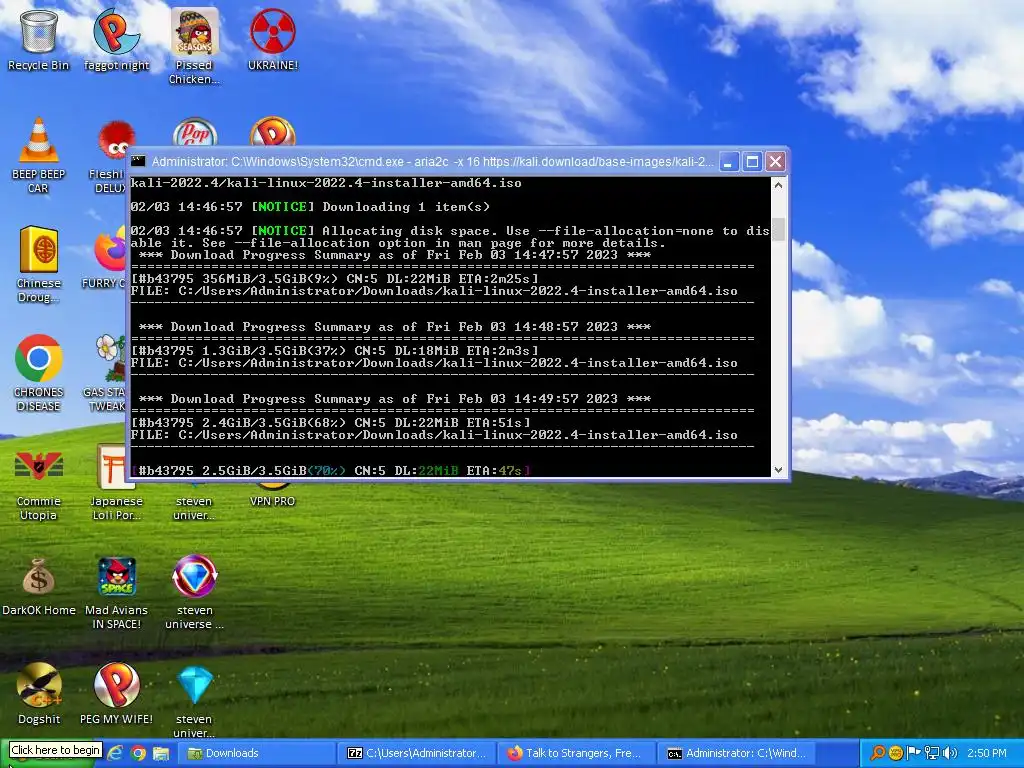
Task: Click the "Allocating disk space" notice line
Action: 450,236
